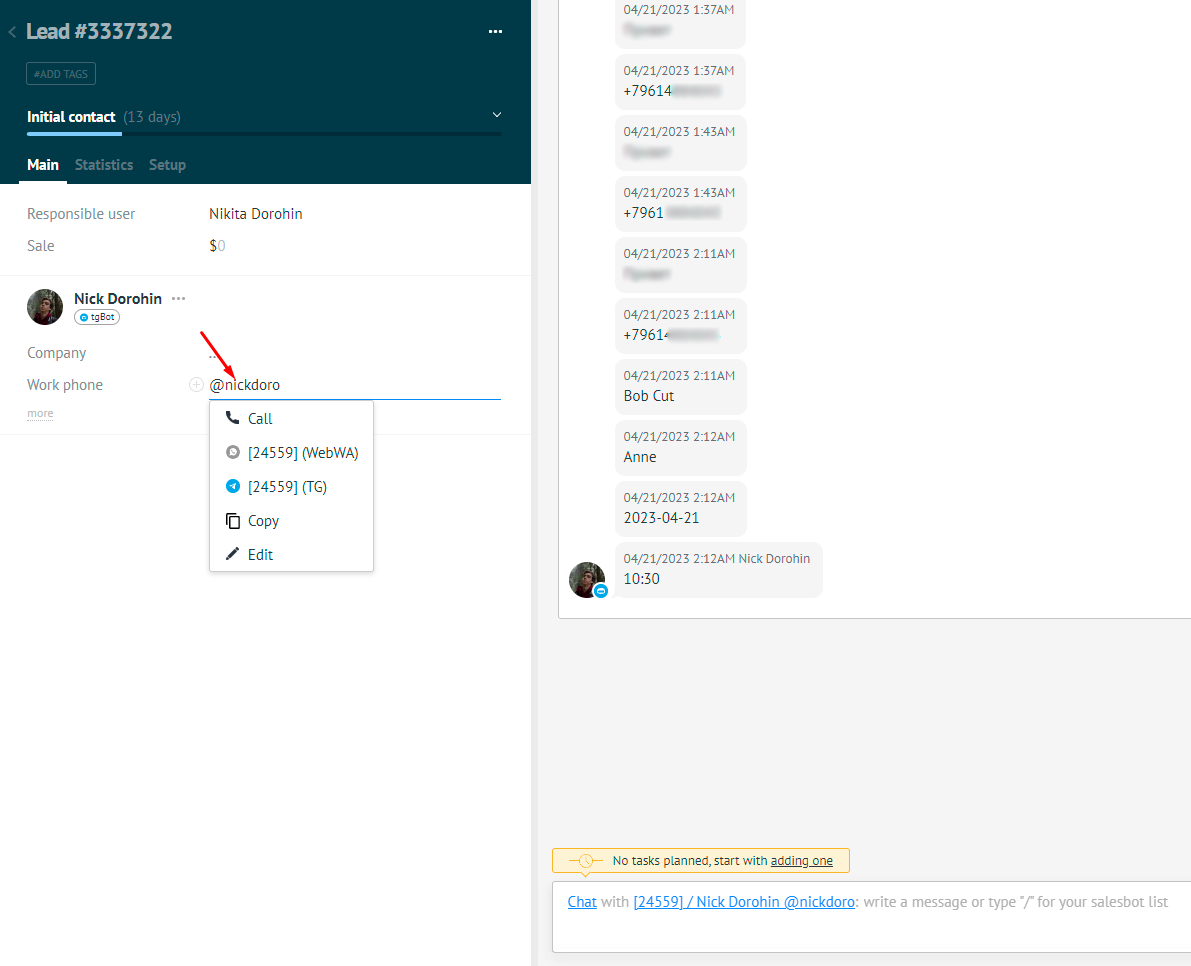Click the clock icon in tasks banner
Screen dimensions: 1191x966
[585, 861]
